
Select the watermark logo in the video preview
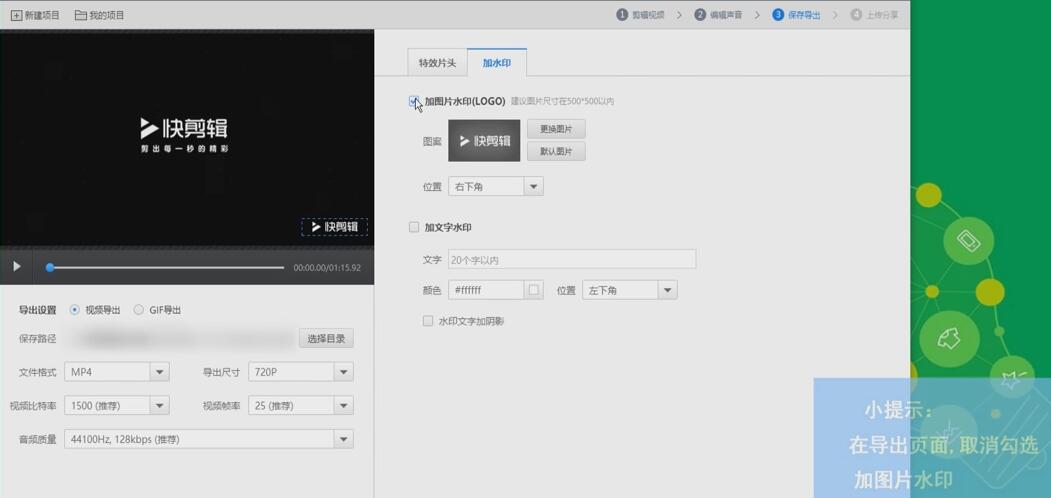tap(334, 227)
